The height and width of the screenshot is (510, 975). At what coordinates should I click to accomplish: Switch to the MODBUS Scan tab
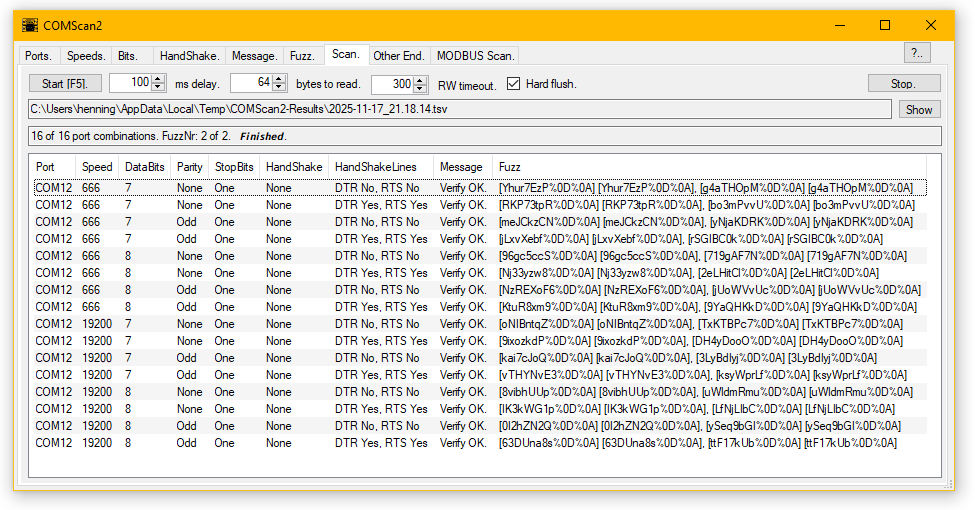pyautogui.click(x=475, y=55)
